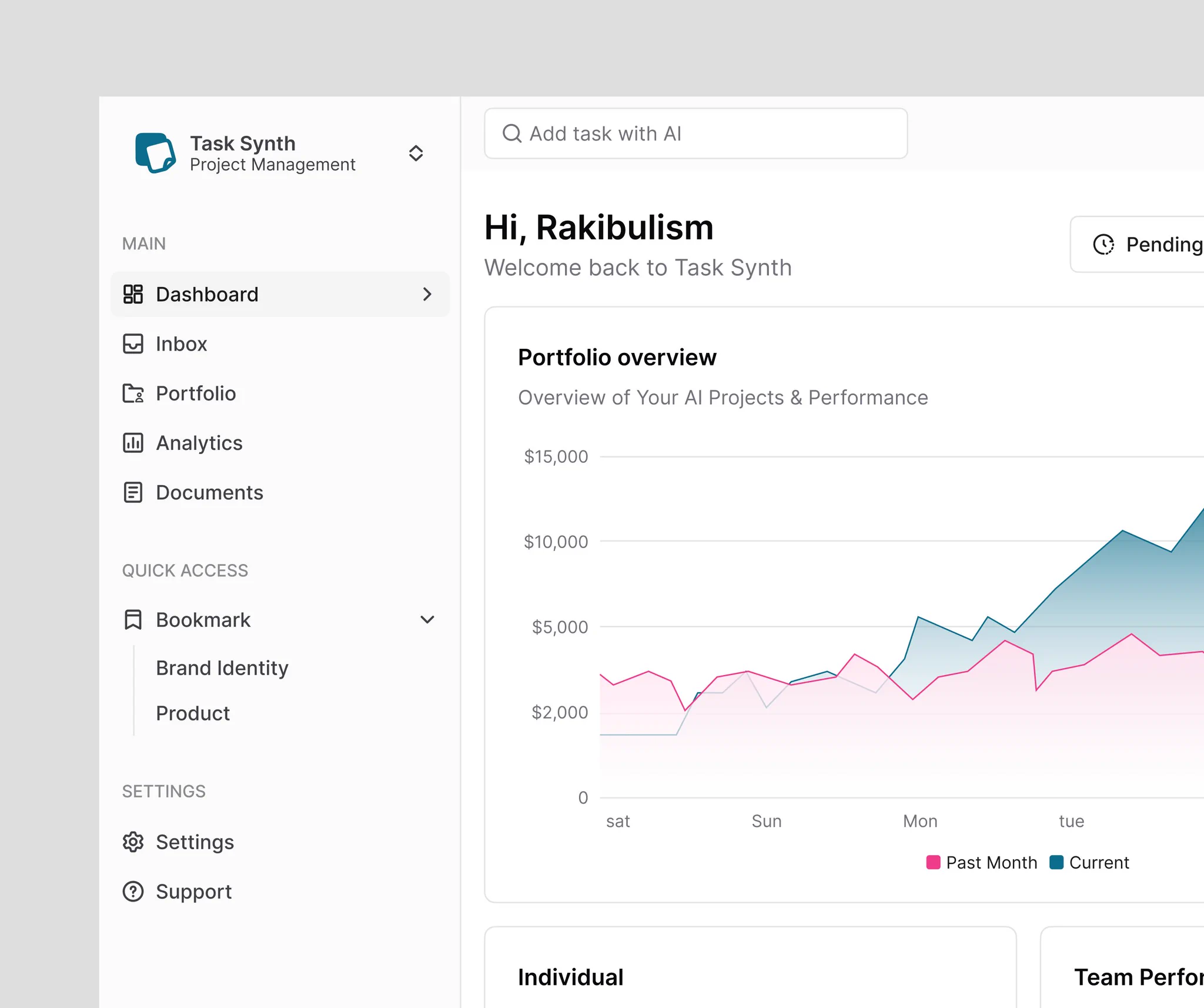The height and width of the screenshot is (1008, 1204).
Task: Click the Task Synth workspace name
Action: pos(242,143)
